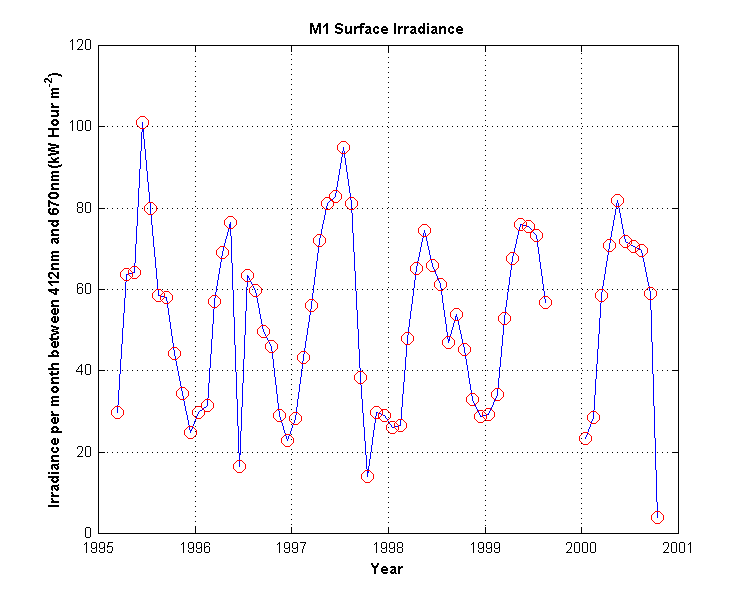This screenshot has width=750, height=600.
Task: Click the y-axis tick label 120
Action: [81, 46]
